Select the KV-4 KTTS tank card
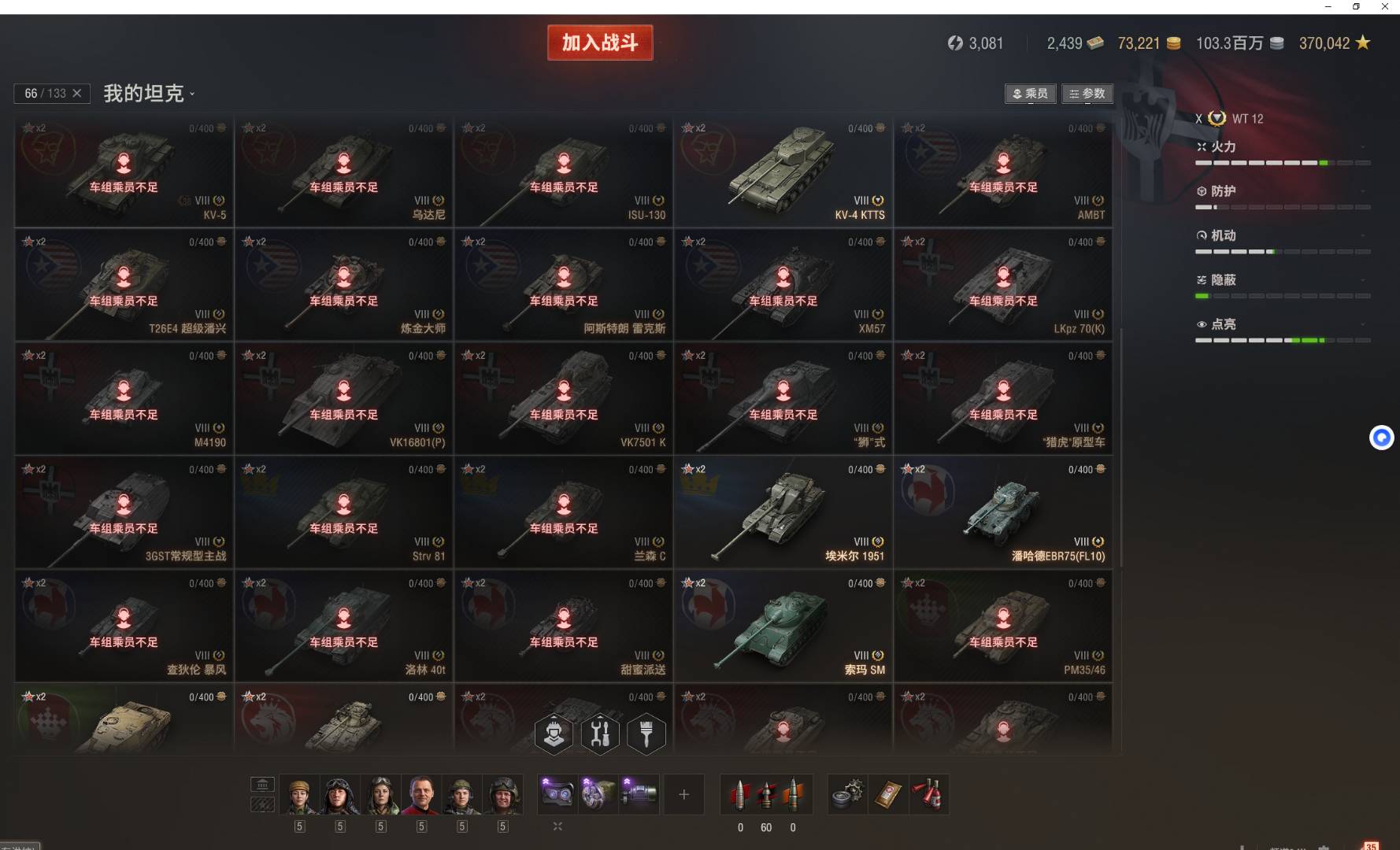This screenshot has width=1400, height=850. 783,172
